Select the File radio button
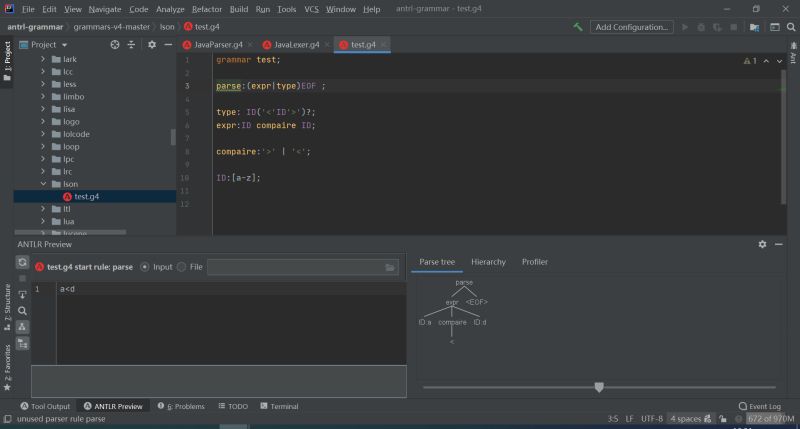This screenshot has width=800, height=429. (x=182, y=267)
